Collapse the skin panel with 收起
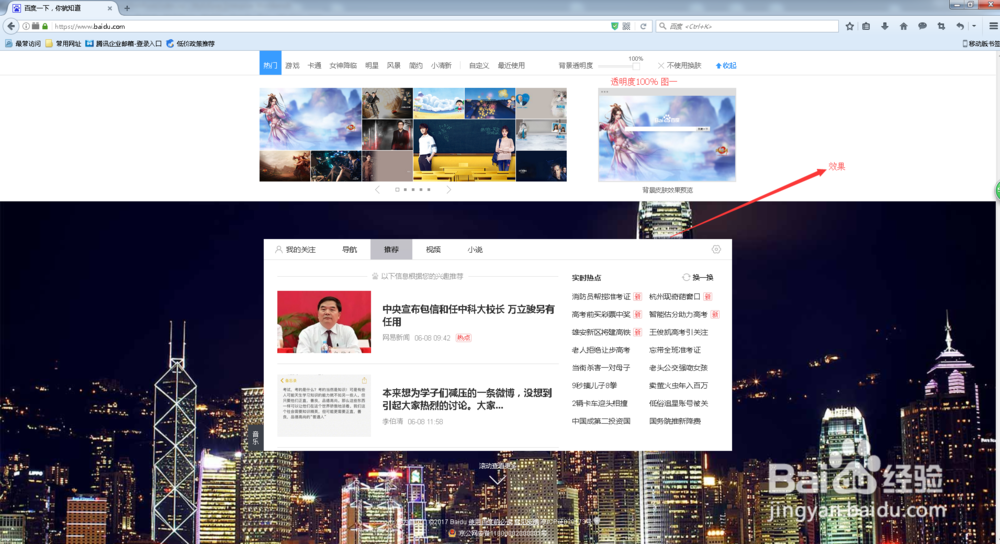Image resolution: width=1000 pixels, height=544 pixels. [x=726, y=66]
